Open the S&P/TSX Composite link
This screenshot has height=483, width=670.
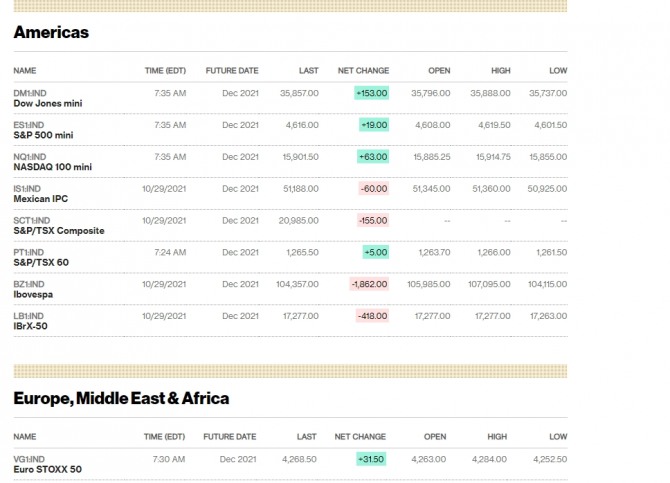tap(58, 231)
